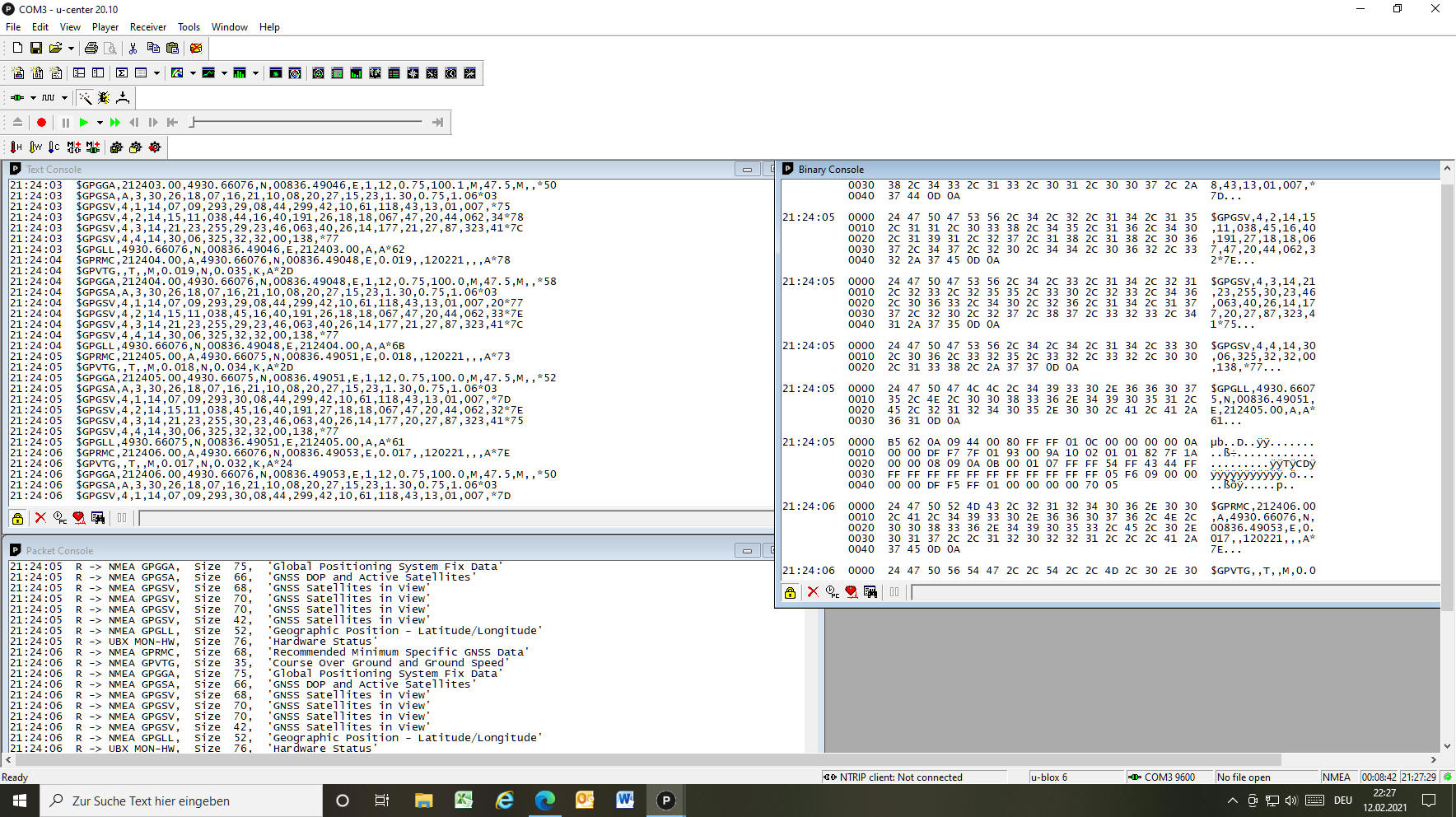Click the player position slider handle

pos(192,122)
